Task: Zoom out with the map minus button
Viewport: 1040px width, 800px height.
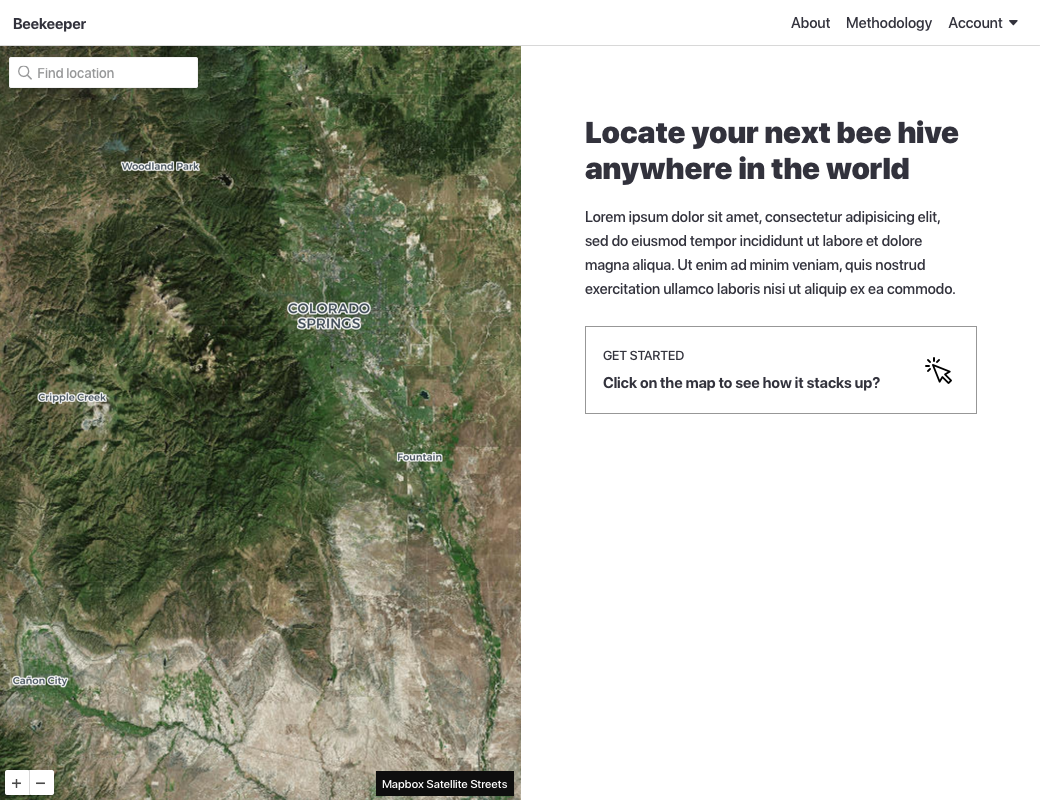Action: click(41, 783)
